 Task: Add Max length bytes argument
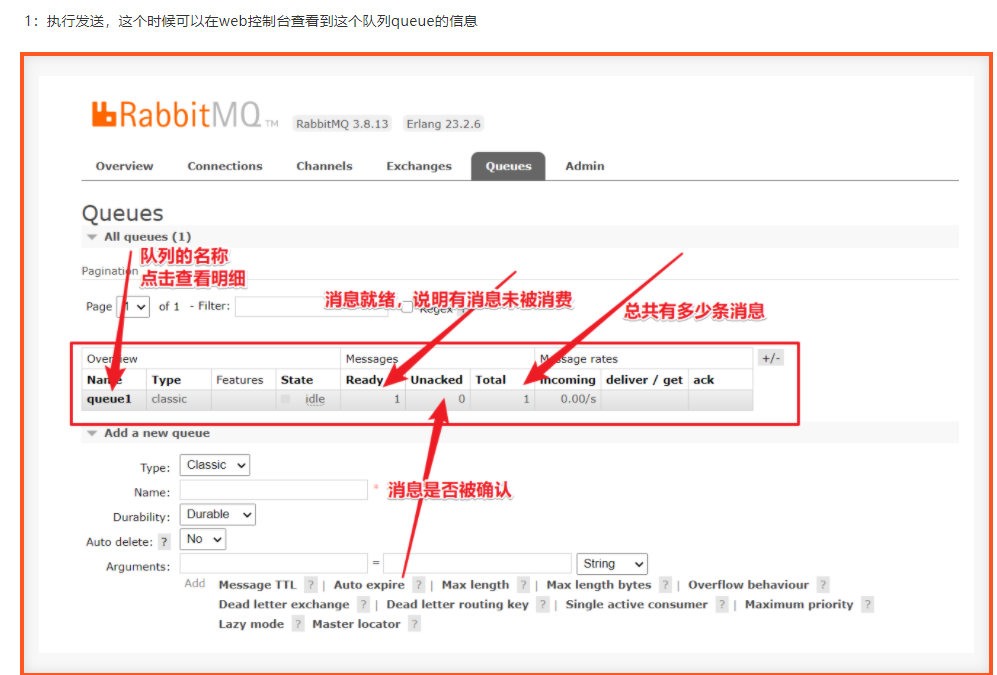point(599,585)
